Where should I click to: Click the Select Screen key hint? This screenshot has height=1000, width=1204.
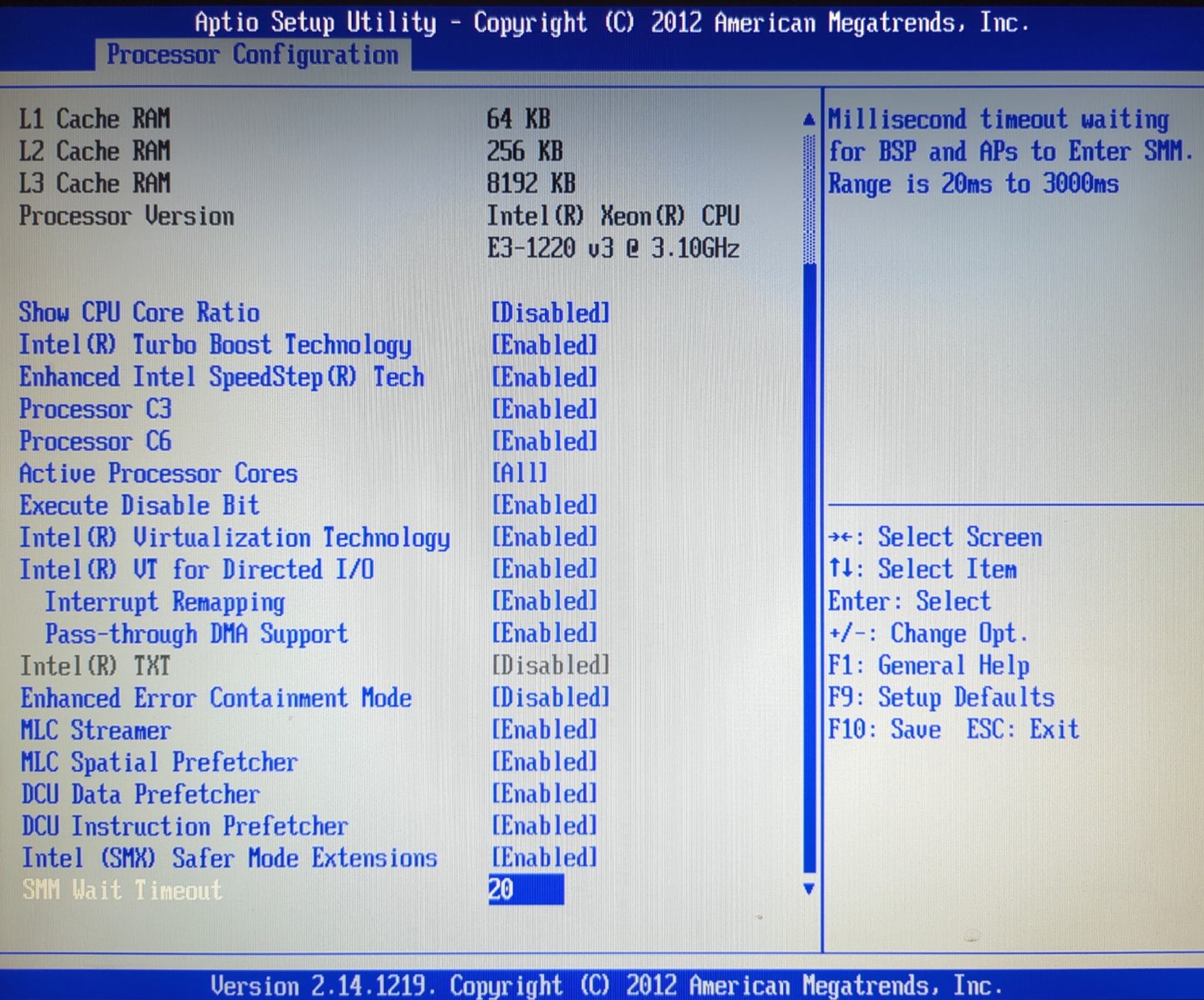pos(936,537)
